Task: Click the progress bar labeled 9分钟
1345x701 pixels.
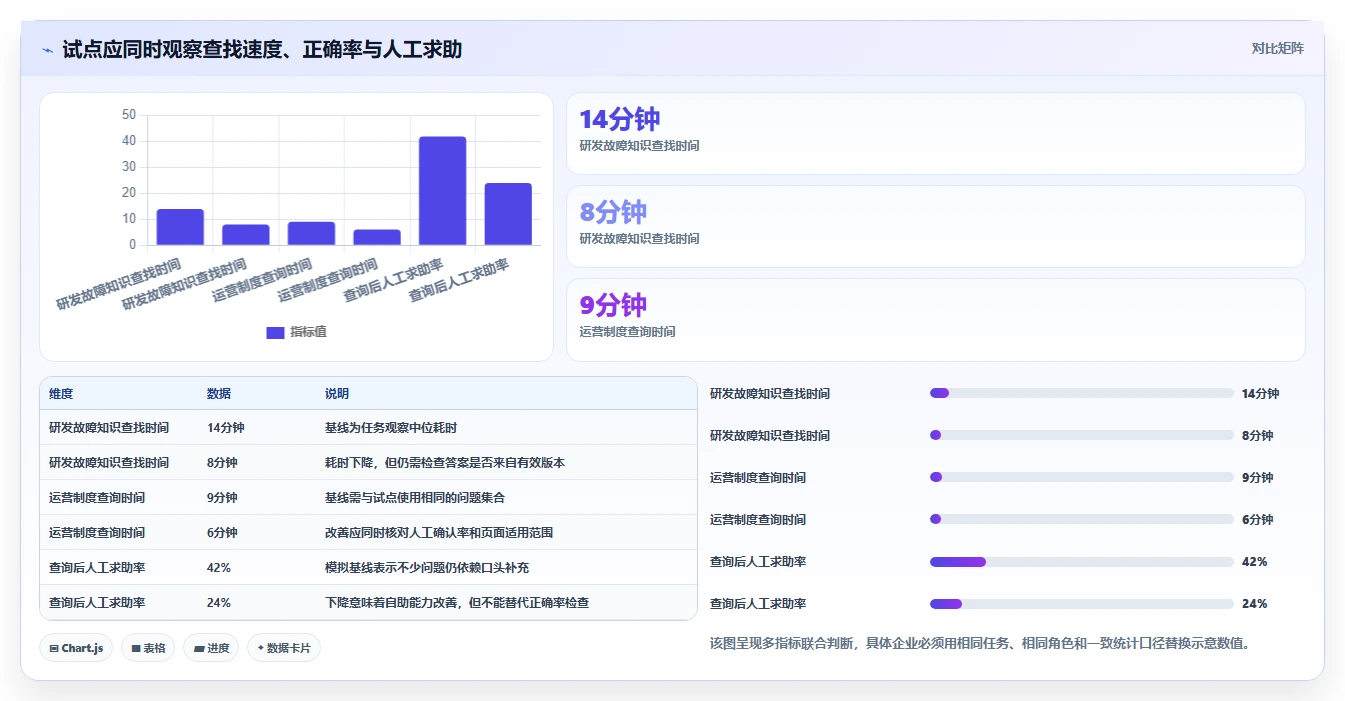Action: tap(1082, 478)
